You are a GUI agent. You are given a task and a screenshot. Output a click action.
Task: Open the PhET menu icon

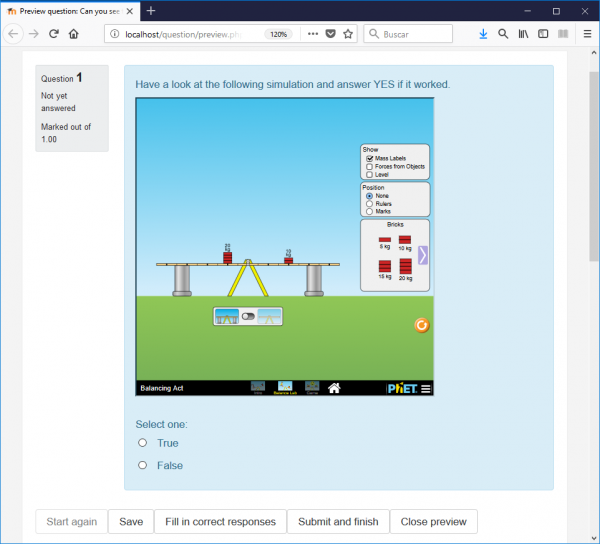click(426, 389)
